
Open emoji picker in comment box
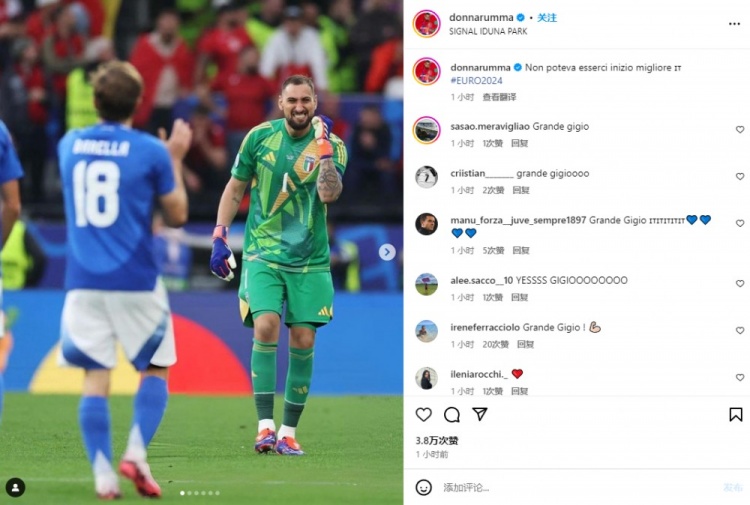coord(423,487)
